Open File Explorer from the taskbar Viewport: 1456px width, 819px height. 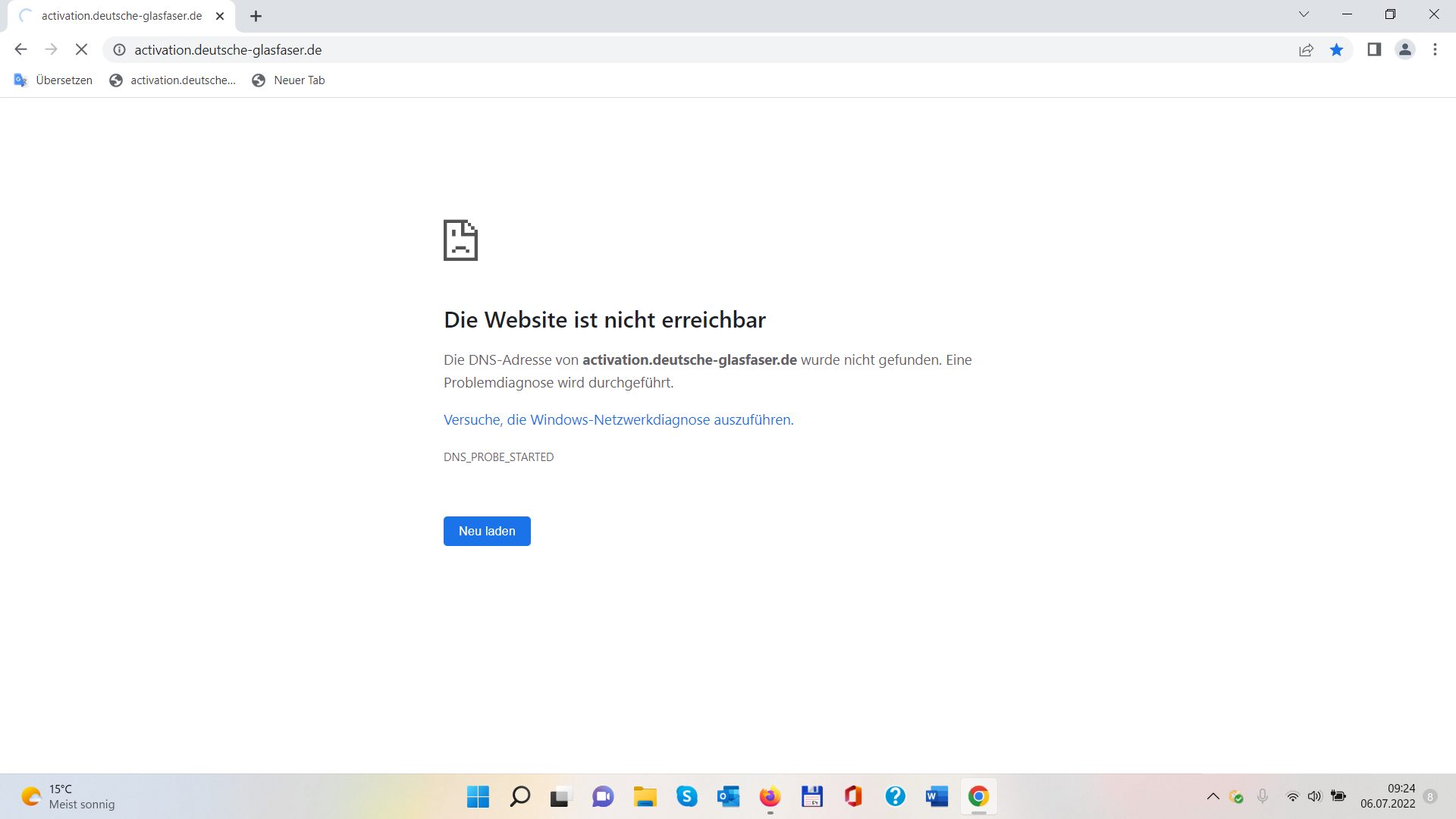(645, 797)
